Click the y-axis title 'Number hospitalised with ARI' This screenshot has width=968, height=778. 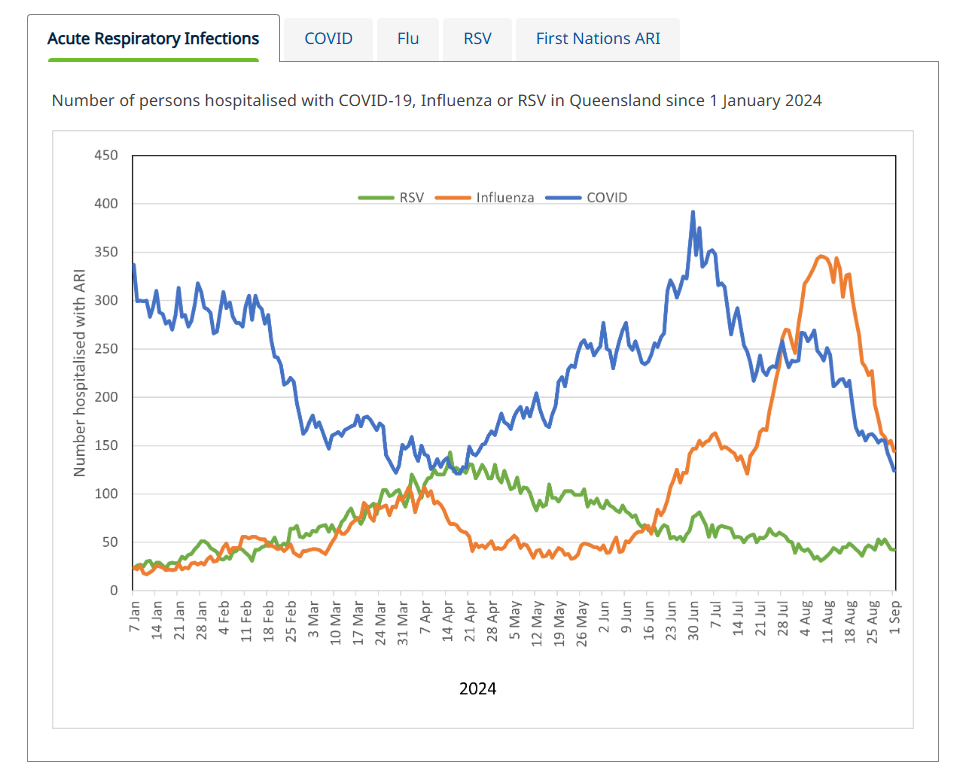[80, 372]
